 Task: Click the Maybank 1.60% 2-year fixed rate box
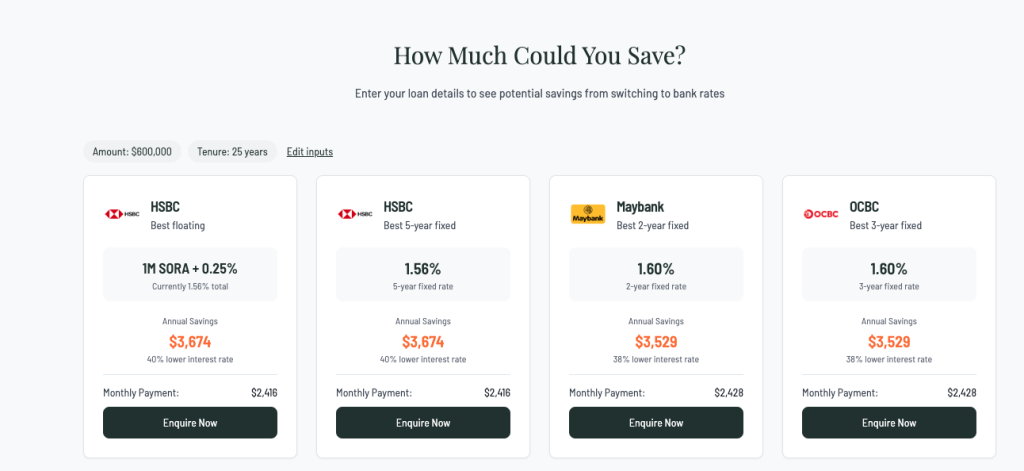coord(656,275)
